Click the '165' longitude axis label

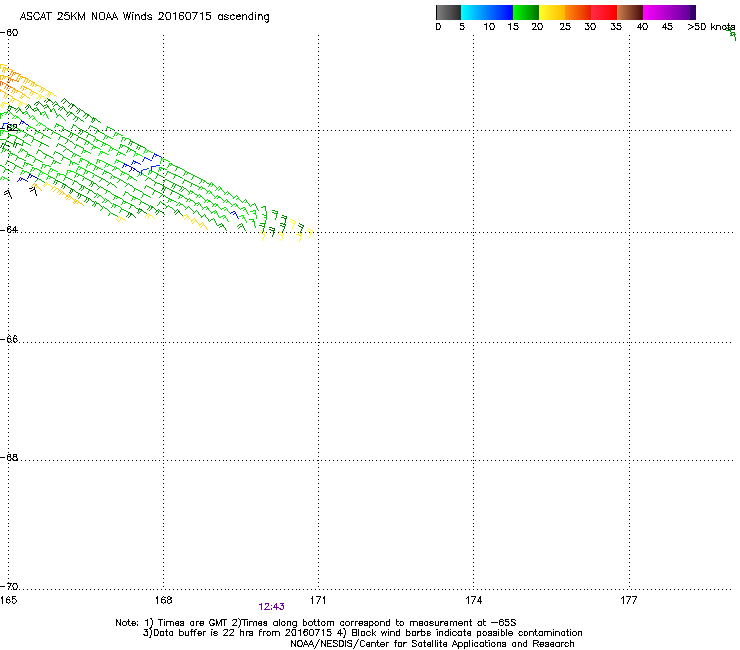(x=8, y=600)
